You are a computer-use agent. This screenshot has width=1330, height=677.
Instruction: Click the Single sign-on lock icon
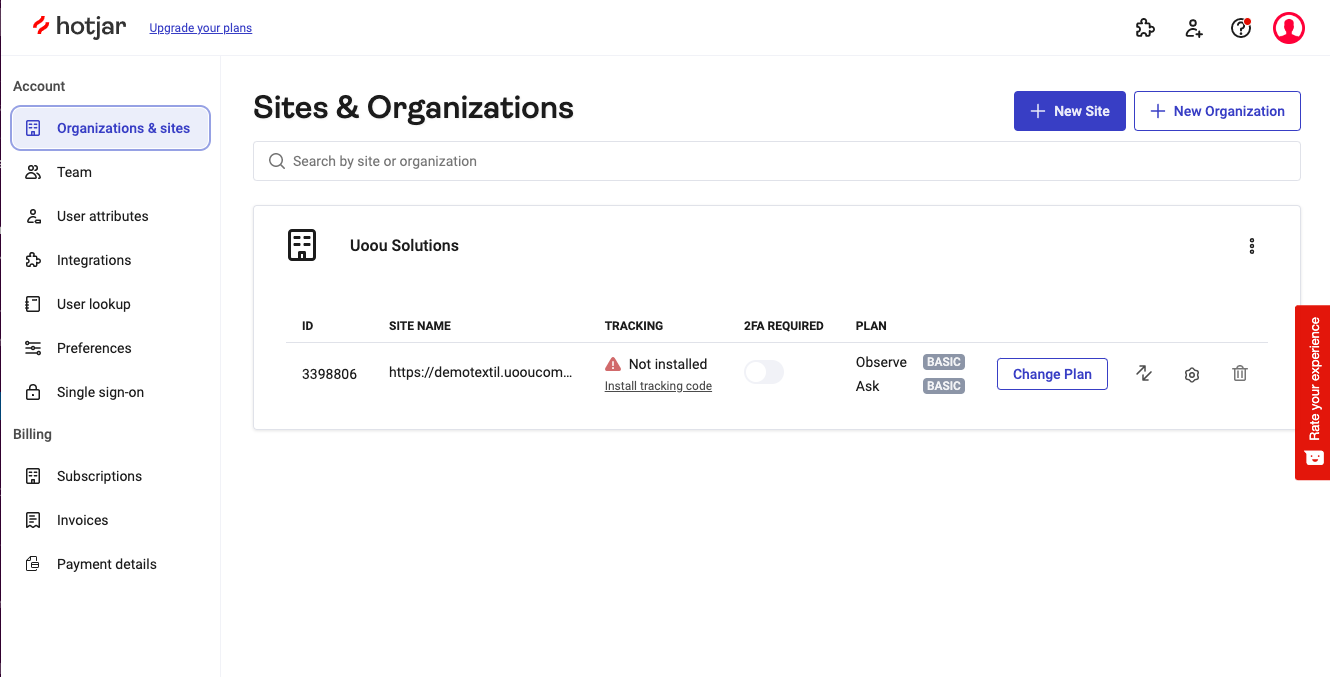(33, 392)
